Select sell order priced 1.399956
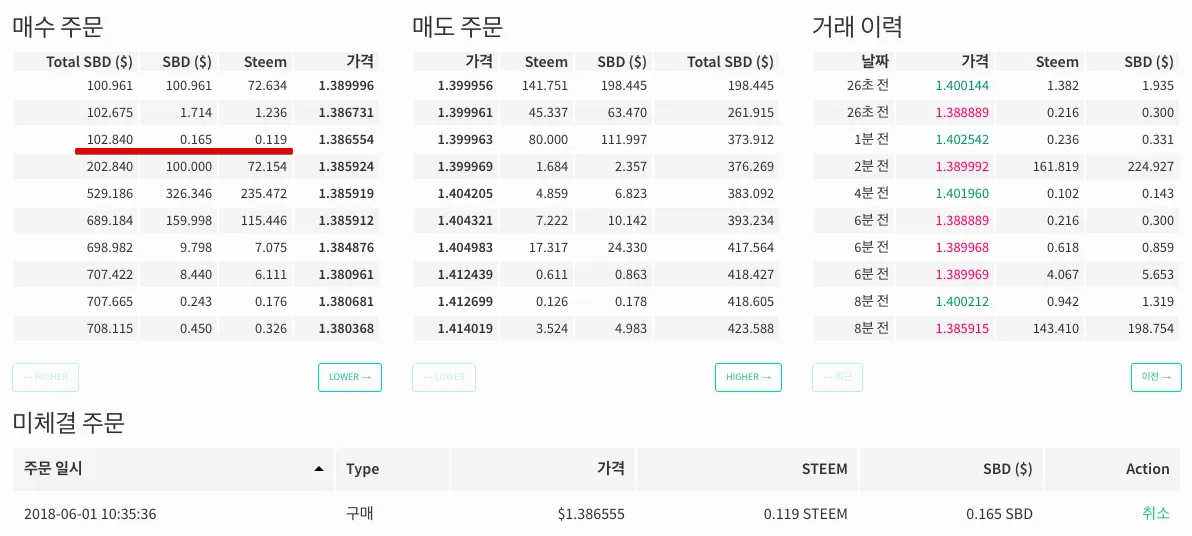This screenshot has height=536, width=1192. coord(465,86)
